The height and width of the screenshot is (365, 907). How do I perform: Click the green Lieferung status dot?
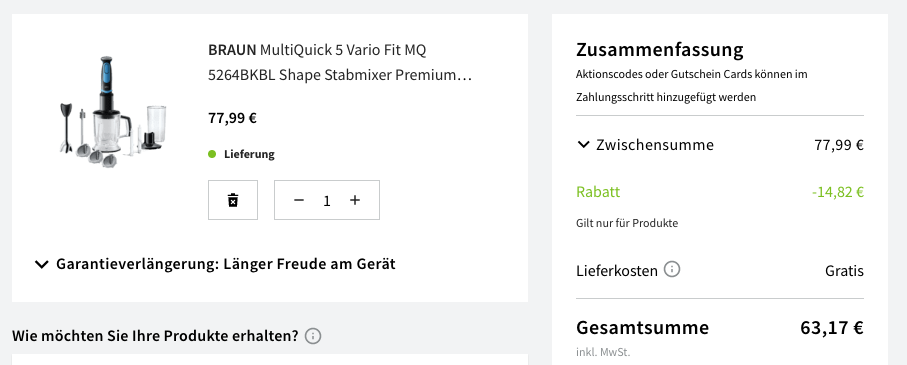point(212,154)
